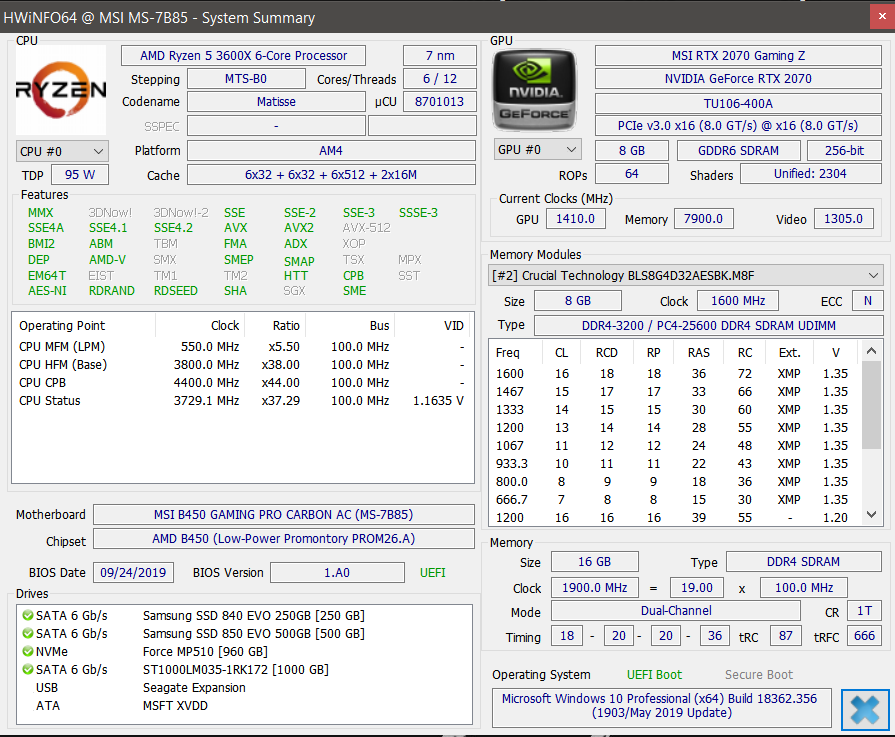Click the 7 nm process field
895x737 pixels.
440,56
